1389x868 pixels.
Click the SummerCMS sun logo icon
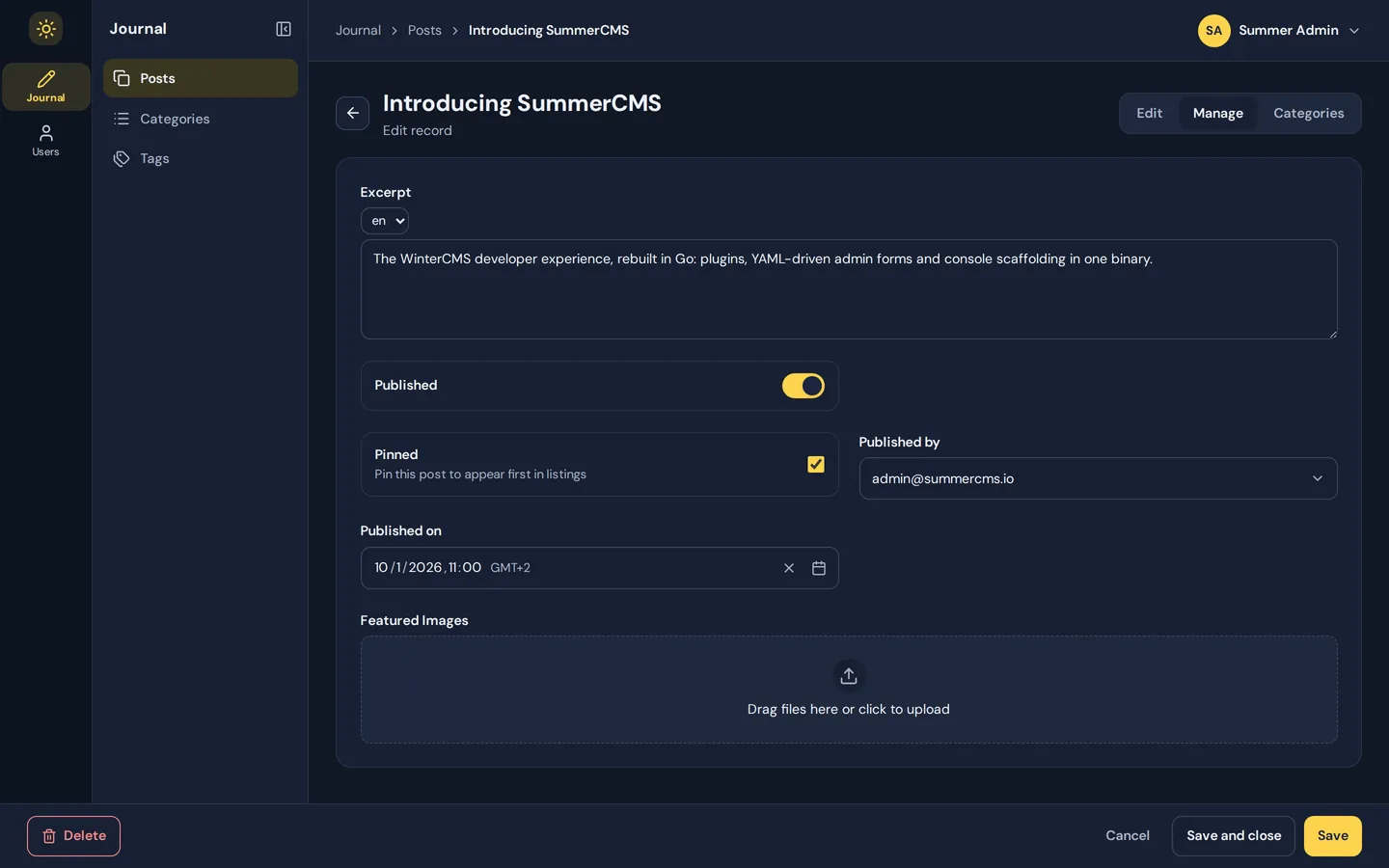[x=45, y=29]
